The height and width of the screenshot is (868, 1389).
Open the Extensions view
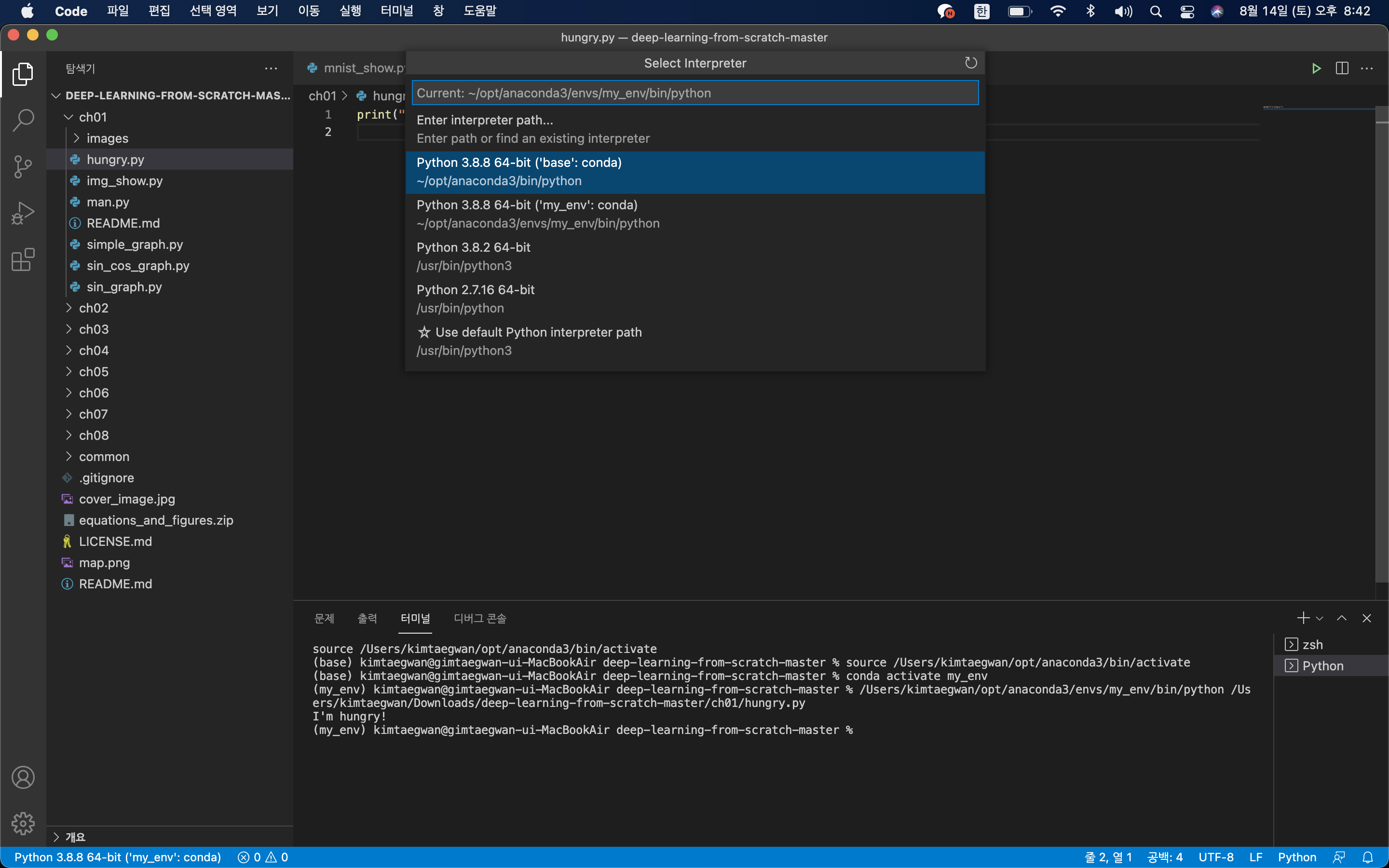point(23,259)
